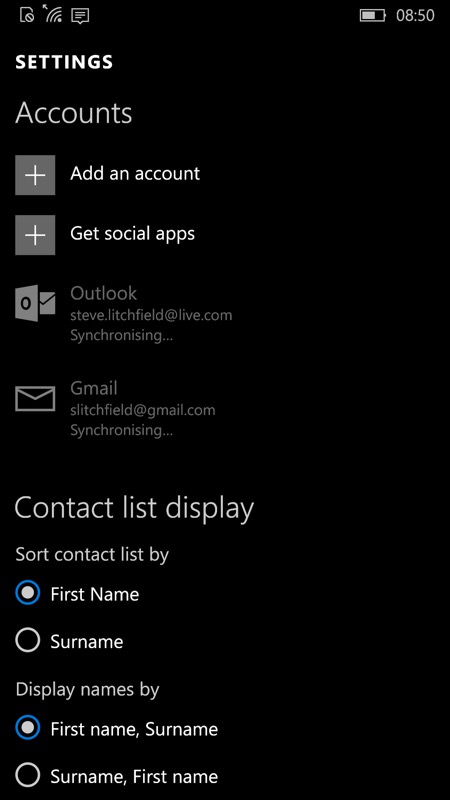
Task: Tap the Outlook Synchronising status text
Action: coord(121,336)
